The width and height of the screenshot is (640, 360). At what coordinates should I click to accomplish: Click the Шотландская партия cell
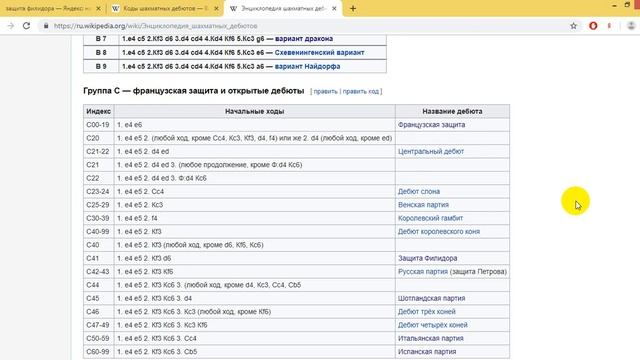click(452, 298)
